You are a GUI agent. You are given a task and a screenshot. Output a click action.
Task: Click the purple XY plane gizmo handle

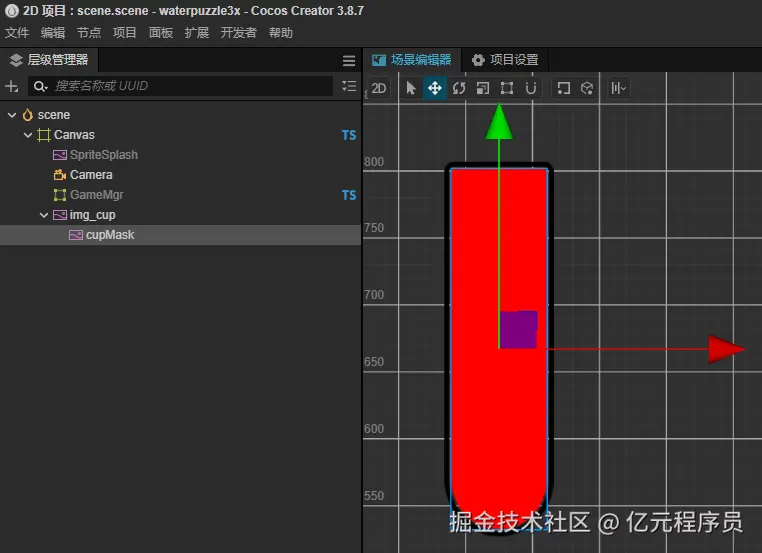pos(519,329)
